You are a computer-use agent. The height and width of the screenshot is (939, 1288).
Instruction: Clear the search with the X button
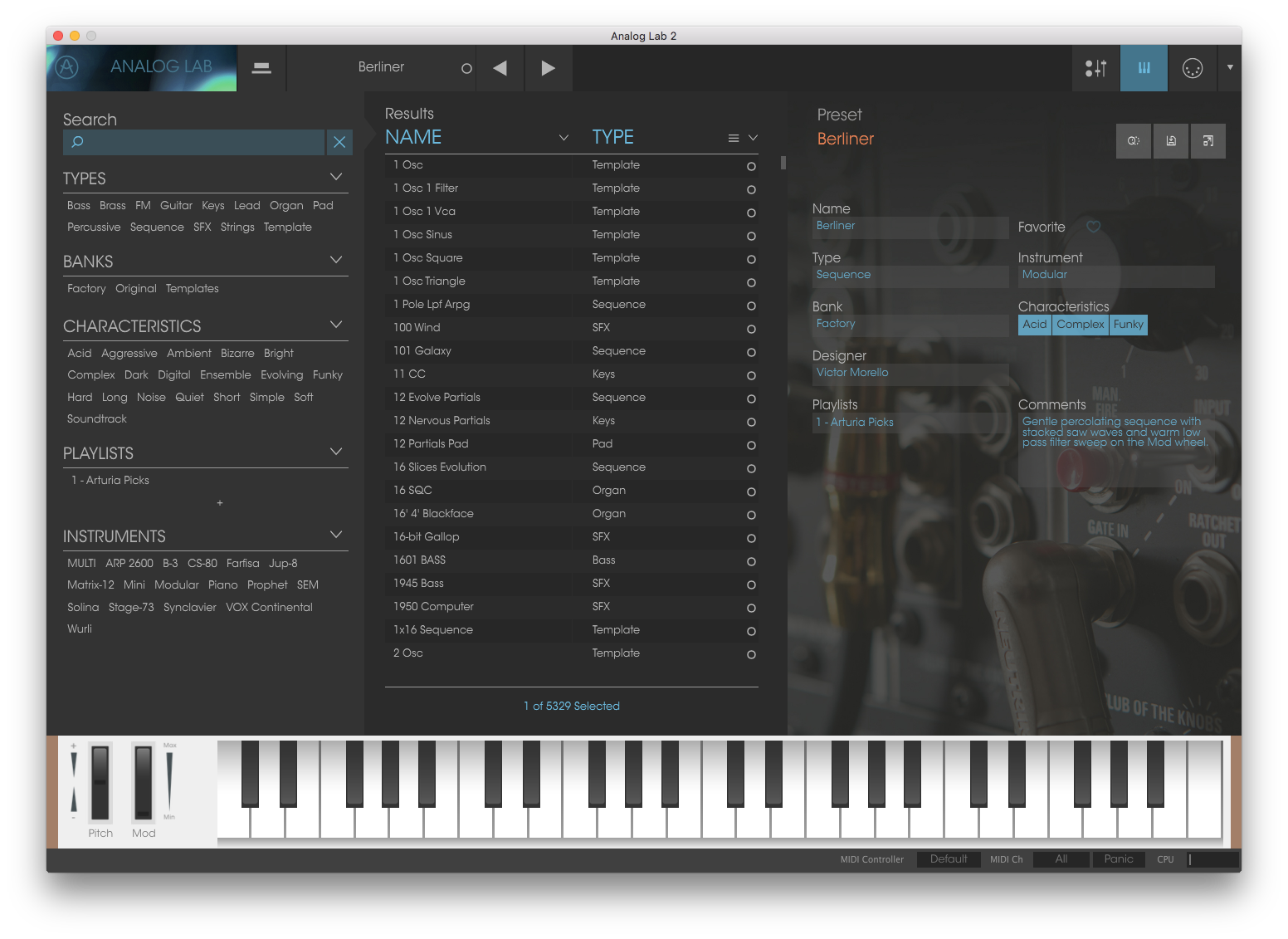[x=339, y=142]
